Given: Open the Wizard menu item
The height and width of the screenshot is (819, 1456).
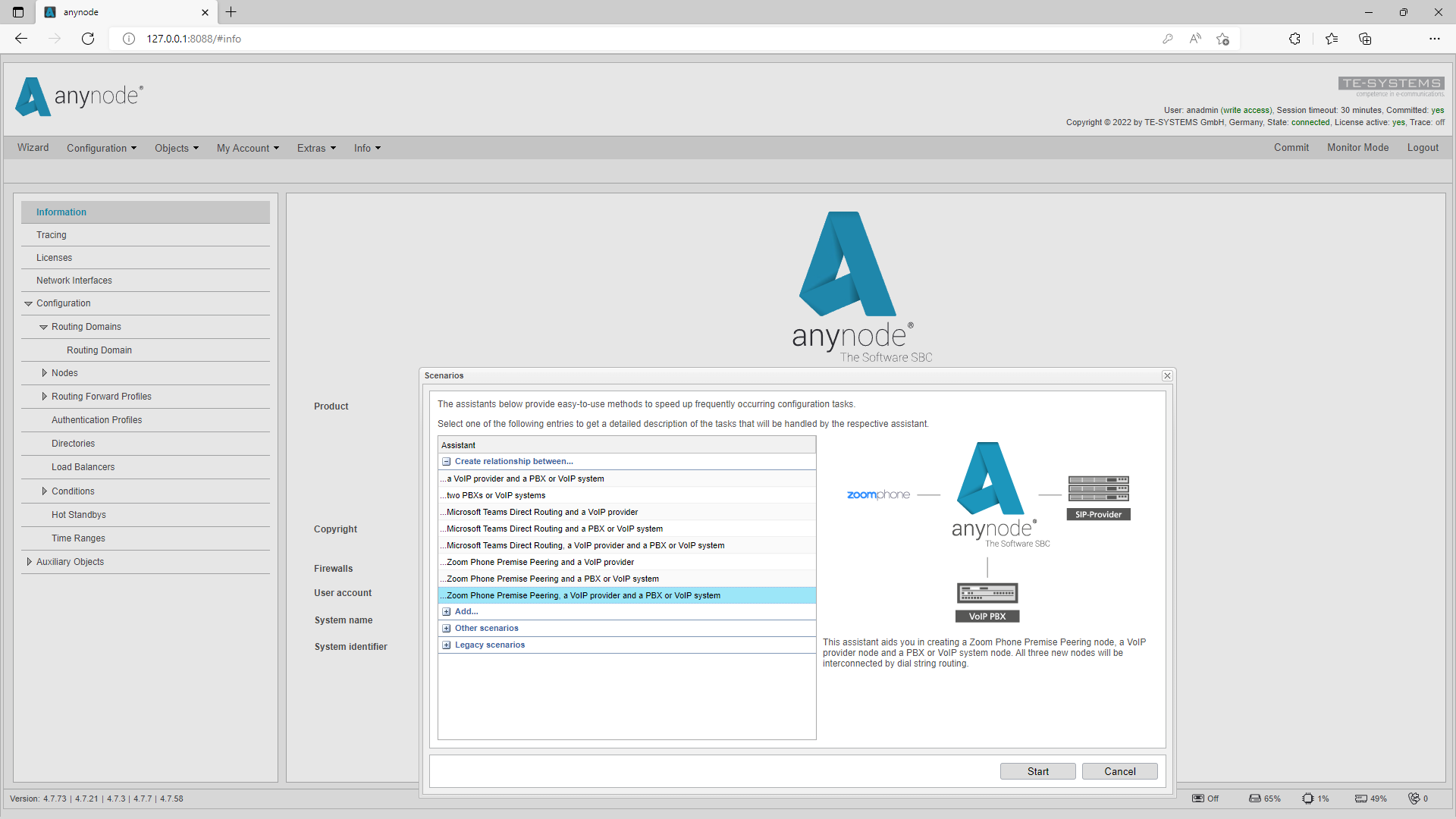Looking at the screenshot, I should 33,148.
